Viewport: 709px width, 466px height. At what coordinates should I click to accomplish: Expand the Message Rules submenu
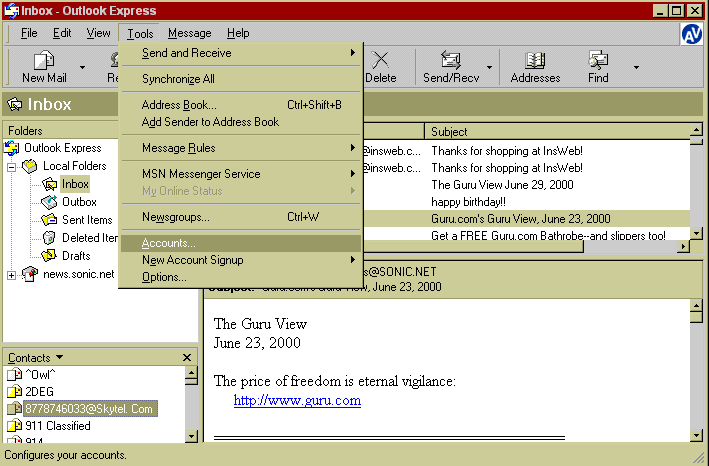pos(241,148)
